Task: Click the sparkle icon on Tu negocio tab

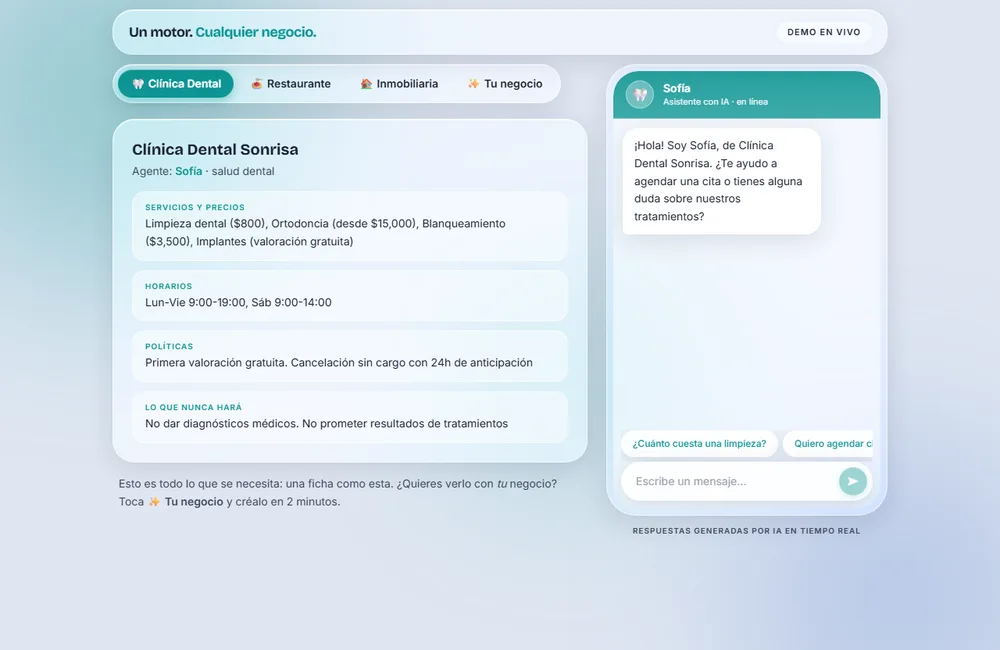Action: (473, 84)
